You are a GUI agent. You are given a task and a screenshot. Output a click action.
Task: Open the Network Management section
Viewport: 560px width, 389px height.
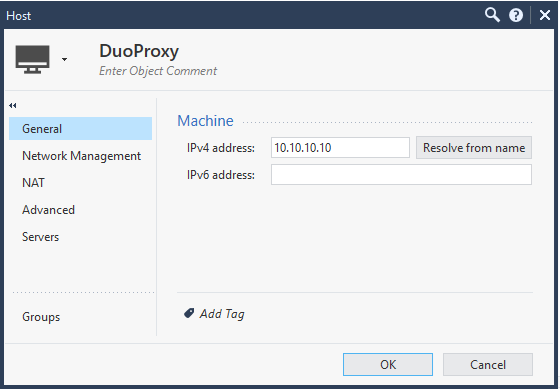[x=81, y=156]
